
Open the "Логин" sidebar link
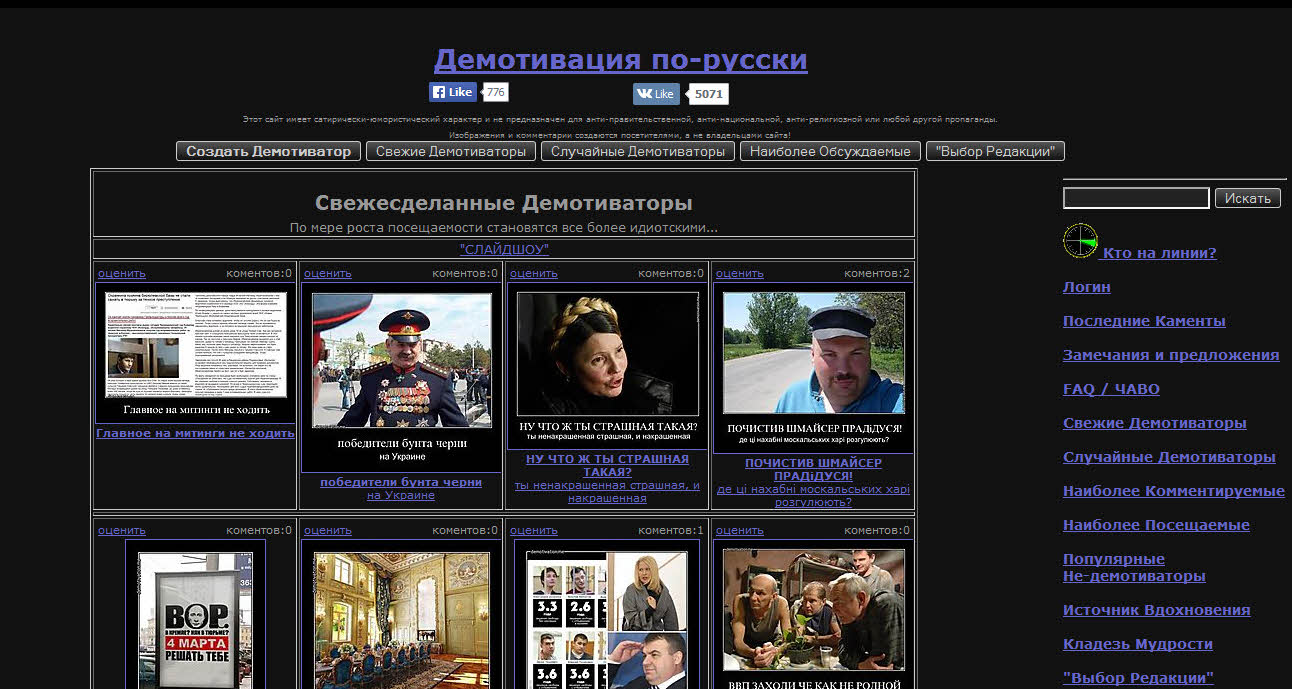pyautogui.click(x=1086, y=287)
